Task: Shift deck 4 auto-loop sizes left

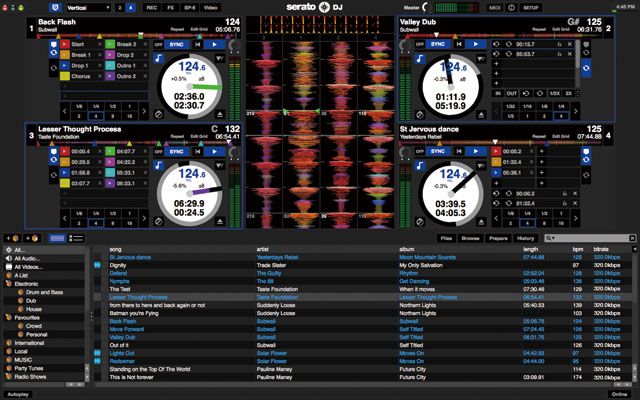Action: click(x=496, y=218)
